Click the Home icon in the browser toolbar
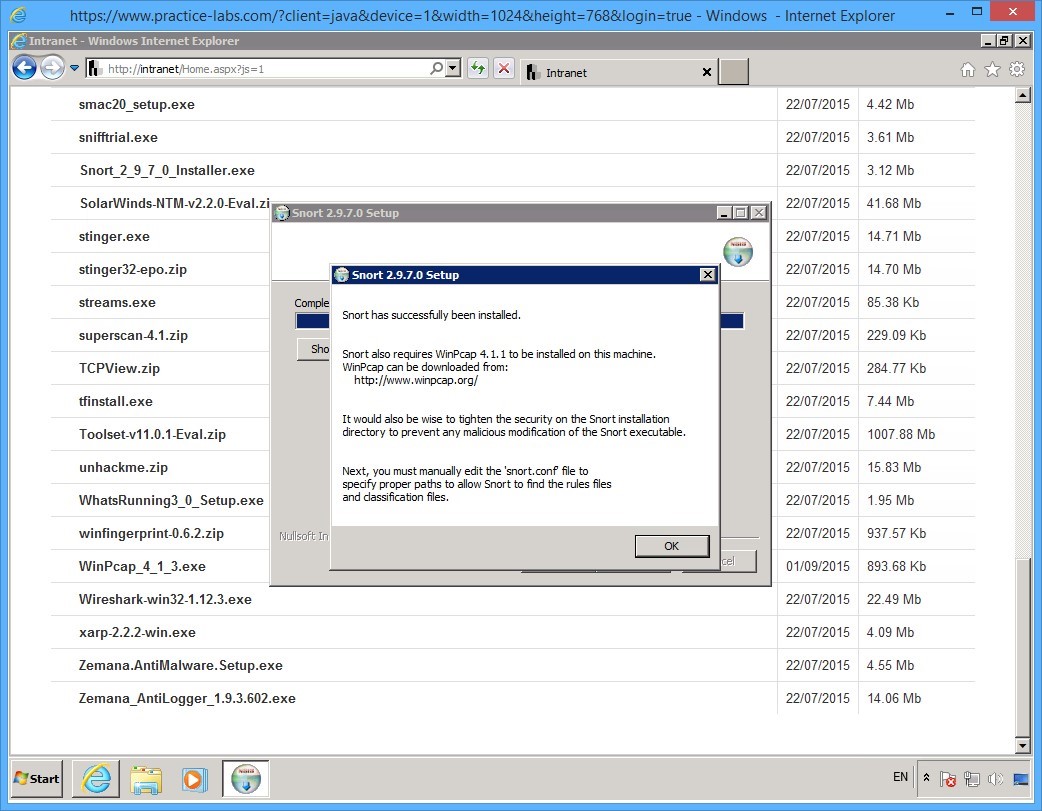Screen dimensions: 1042x811 click(x=967, y=71)
